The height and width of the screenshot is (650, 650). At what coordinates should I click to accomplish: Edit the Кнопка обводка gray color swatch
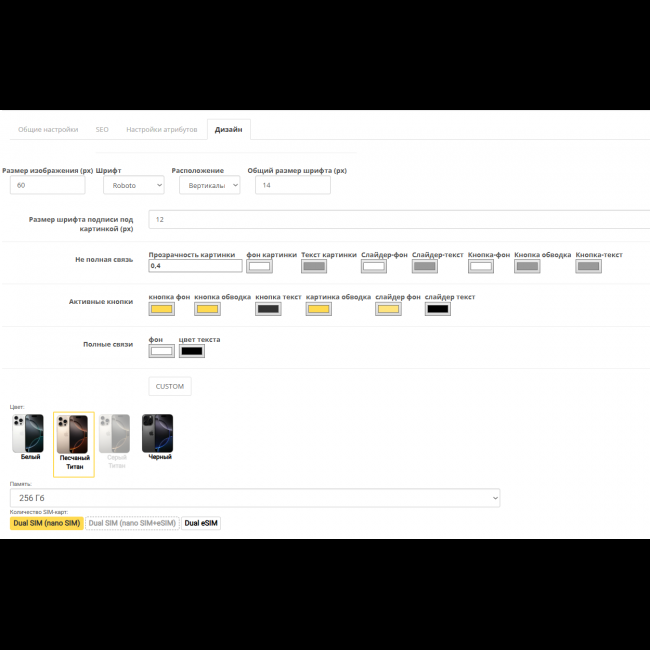[527, 266]
